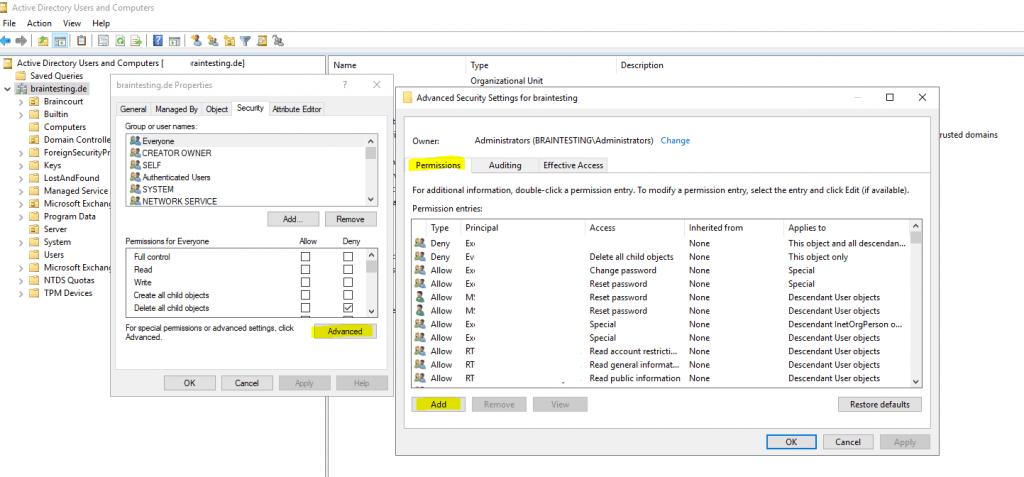
Task: Click the highlighted Add button under Permission entries
Action: click(x=438, y=404)
